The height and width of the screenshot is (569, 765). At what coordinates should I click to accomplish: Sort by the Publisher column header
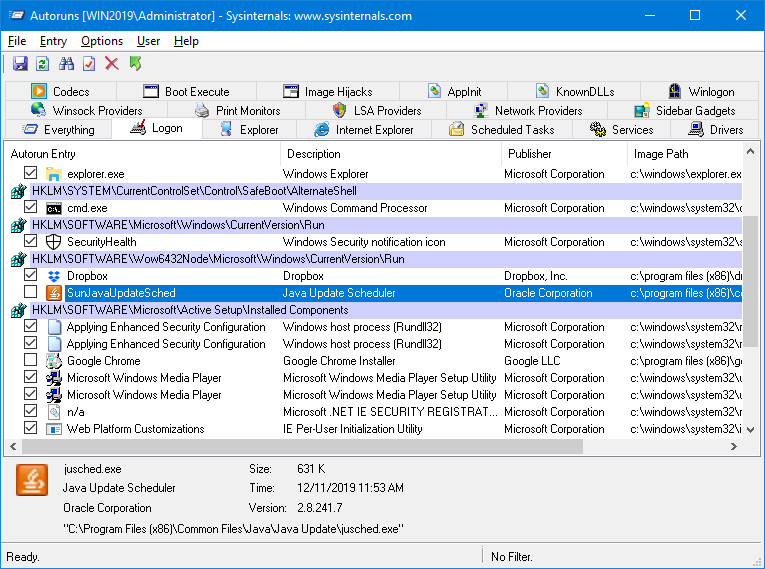click(x=564, y=154)
